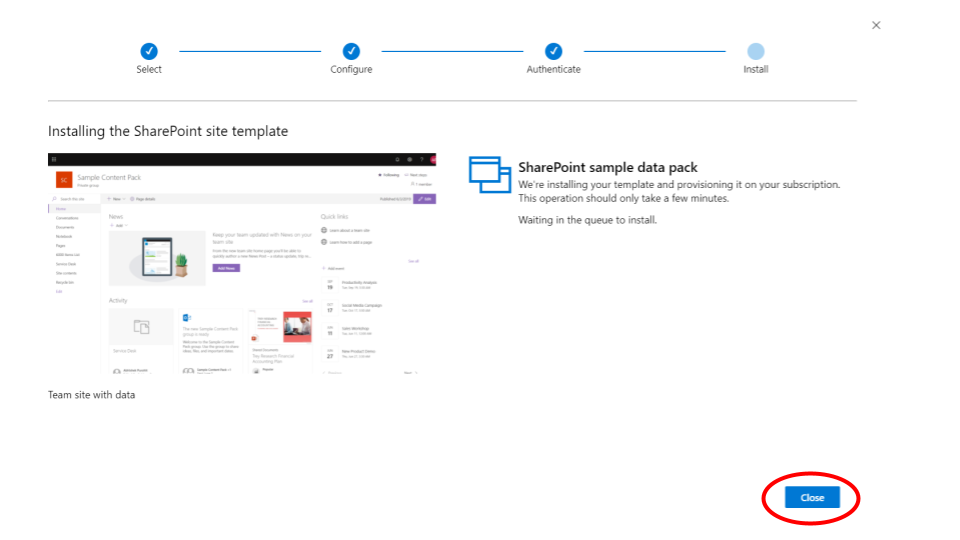This screenshot has height=540, width=960.
Task: Click the 'provisioning it on your subscription' description
Action: pyautogui.click(x=679, y=191)
